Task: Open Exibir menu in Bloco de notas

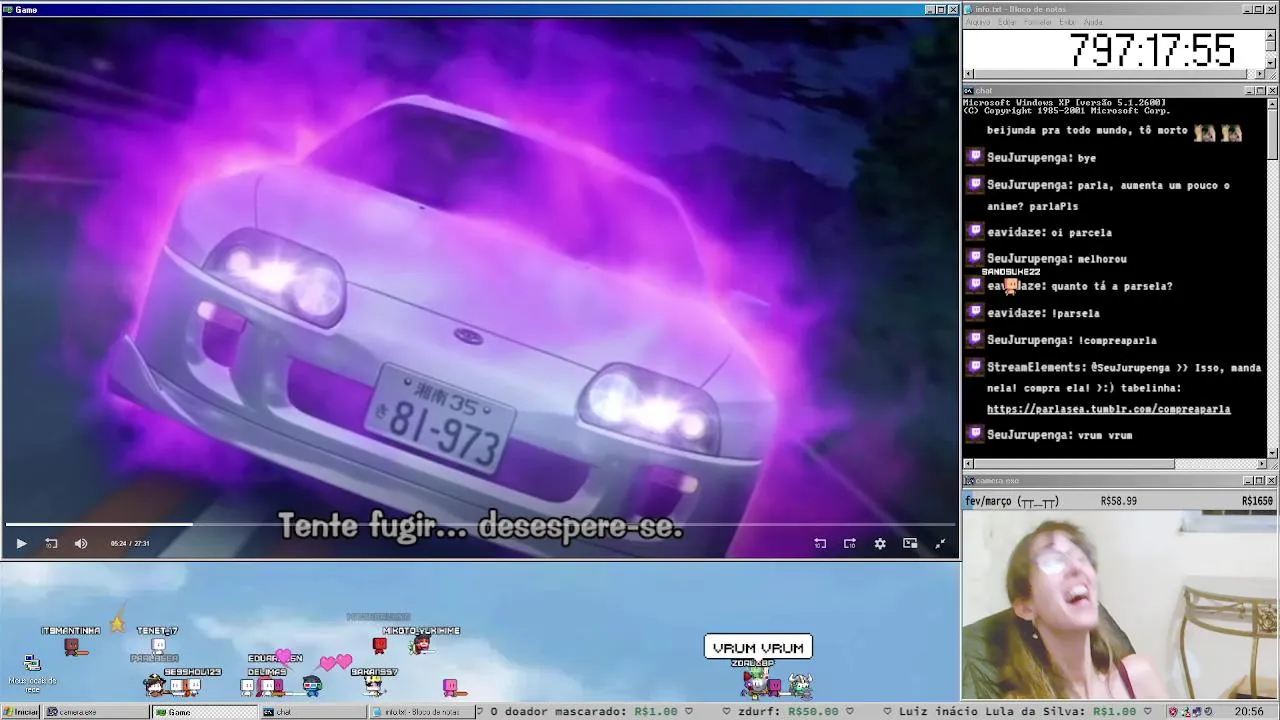Action: point(1067,22)
